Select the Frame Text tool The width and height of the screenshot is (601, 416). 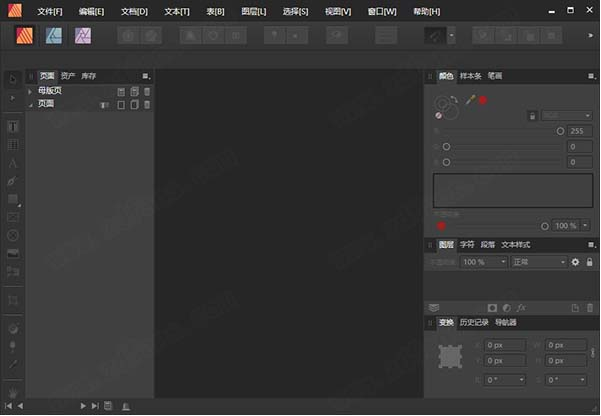13,127
